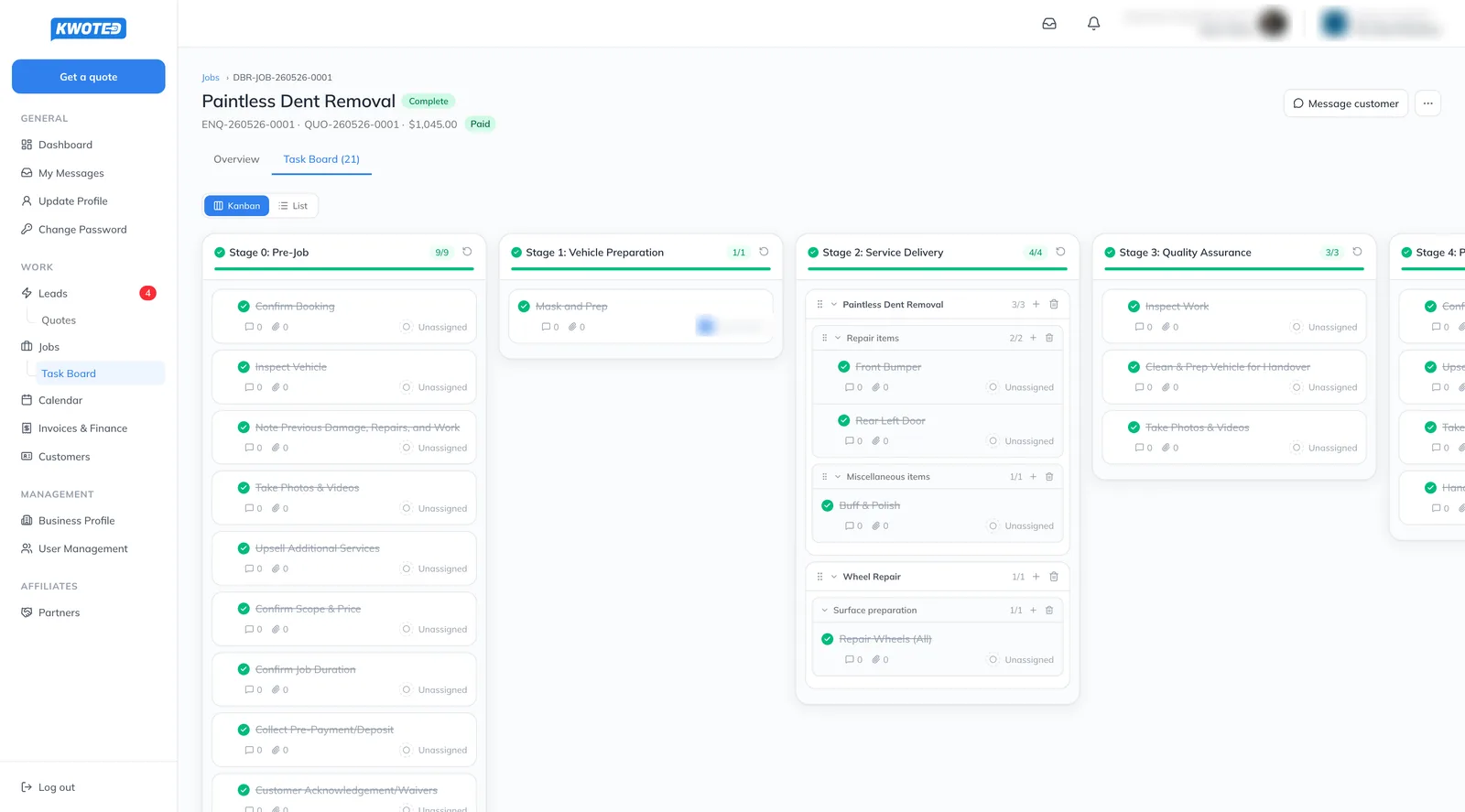The image size is (1465, 812).
Task: Assign the Rear Left Door task
Action: pos(1020,441)
